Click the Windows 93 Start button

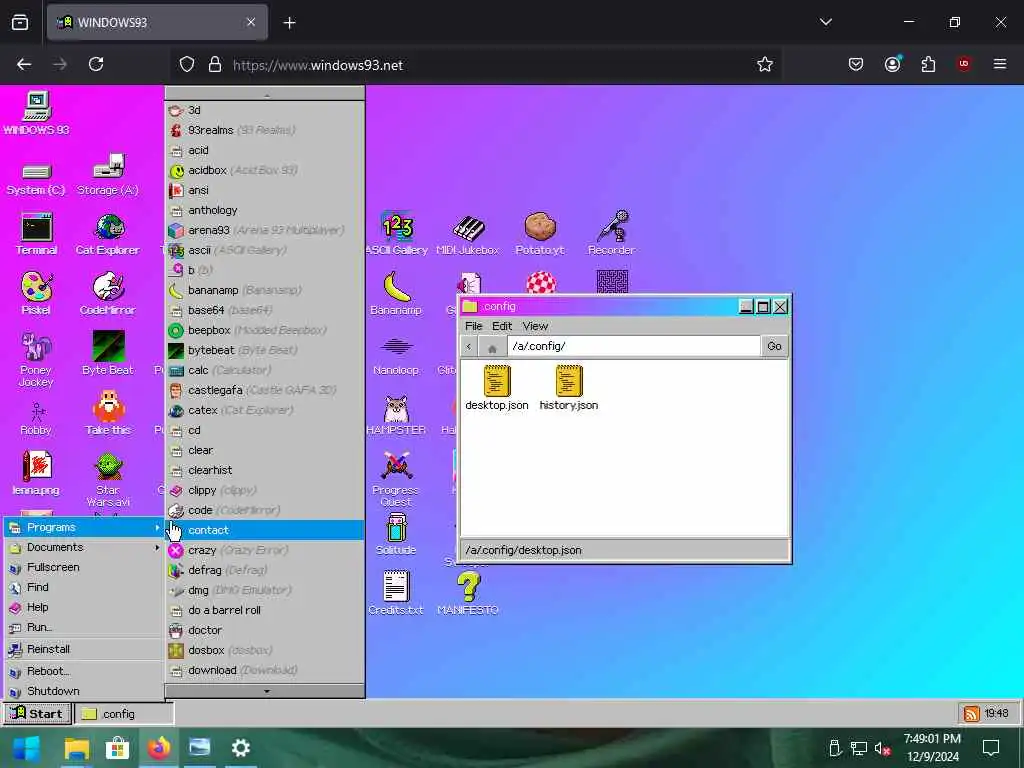click(38, 713)
